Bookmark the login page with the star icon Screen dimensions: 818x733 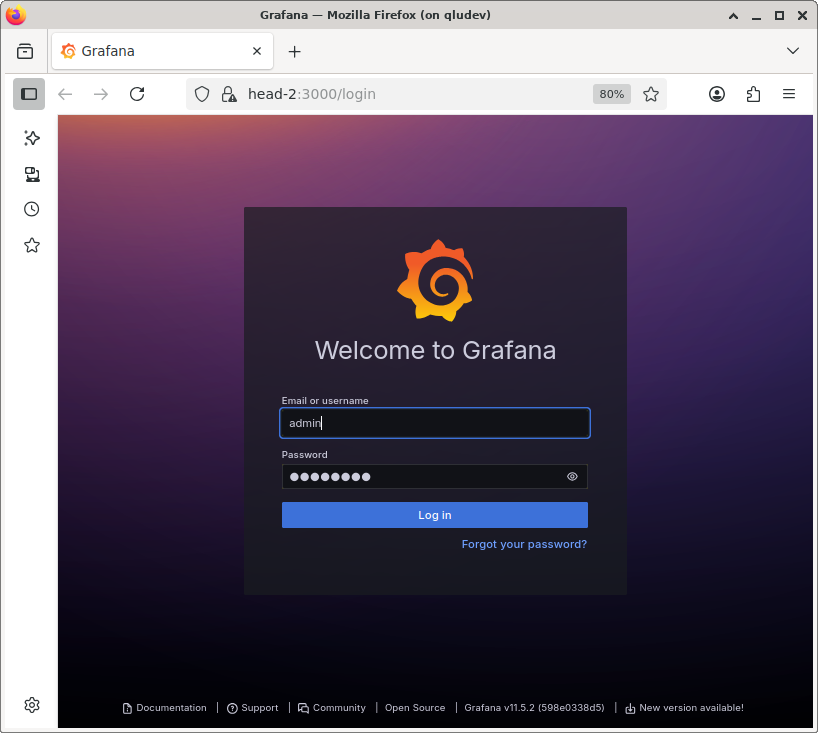point(651,93)
